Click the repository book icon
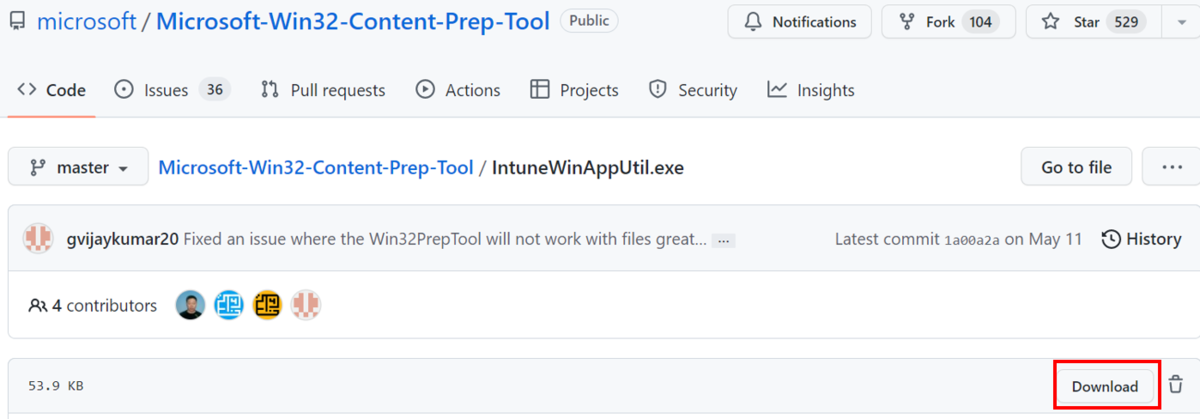The width and height of the screenshot is (1200, 419). tap(16, 21)
